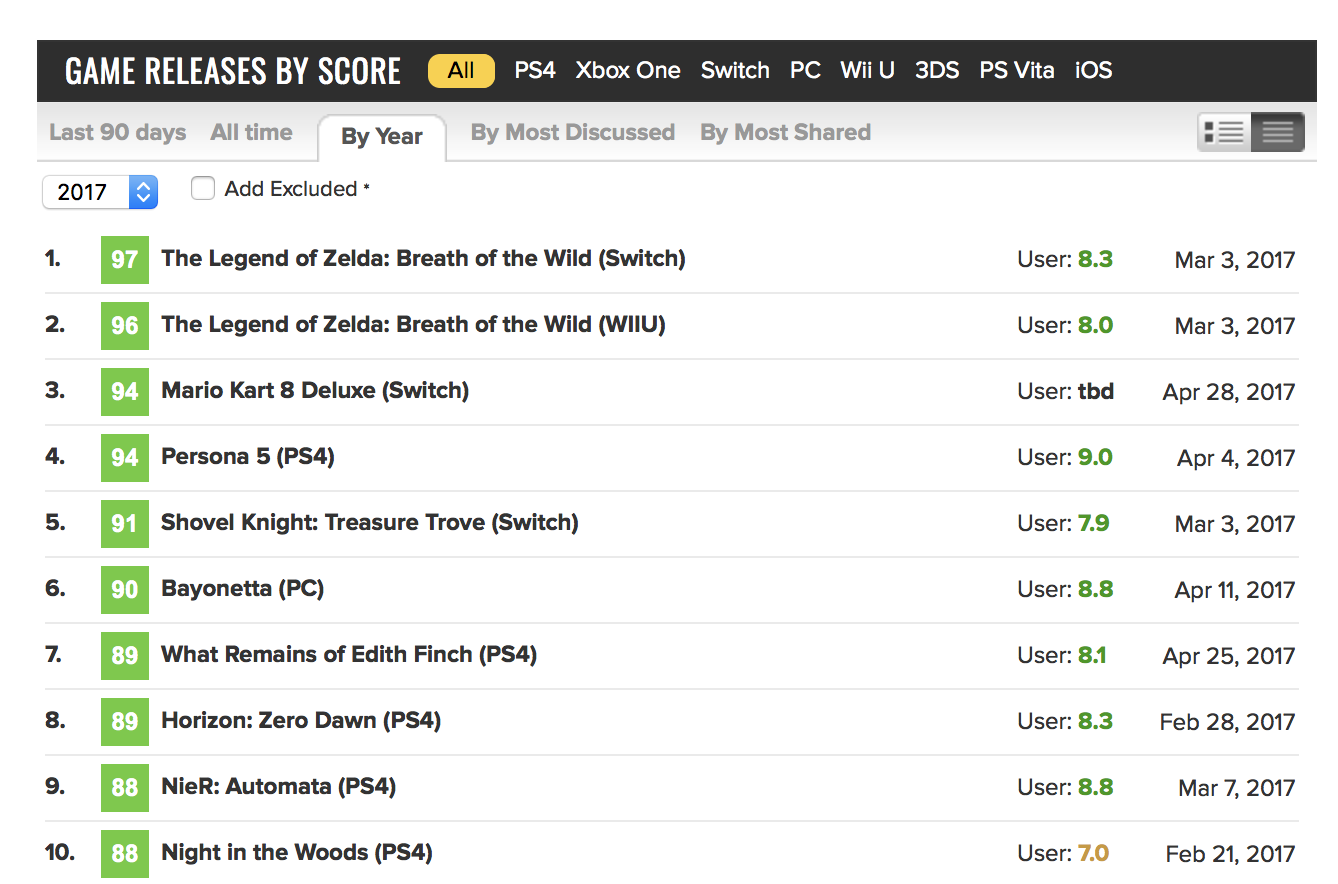The image size is (1338, 884).
Task: Toggle the Add Excluded checkbox
Action: coord(203,188)
